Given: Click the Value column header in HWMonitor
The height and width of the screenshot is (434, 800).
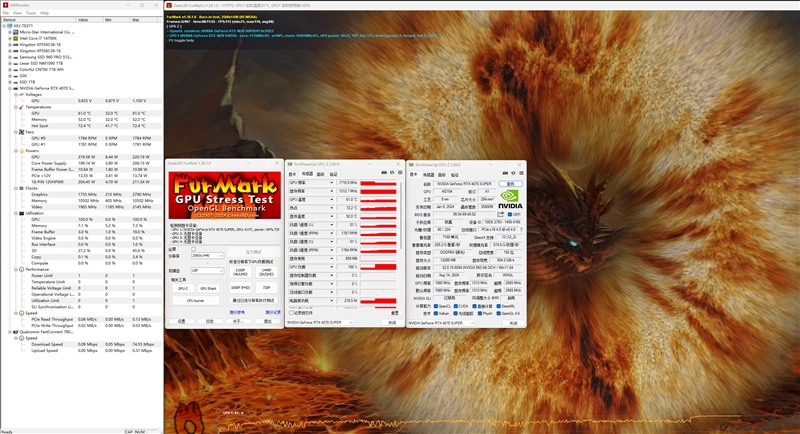Looking at the screenshot, I should pyautogui.click(x=89, y=19).
